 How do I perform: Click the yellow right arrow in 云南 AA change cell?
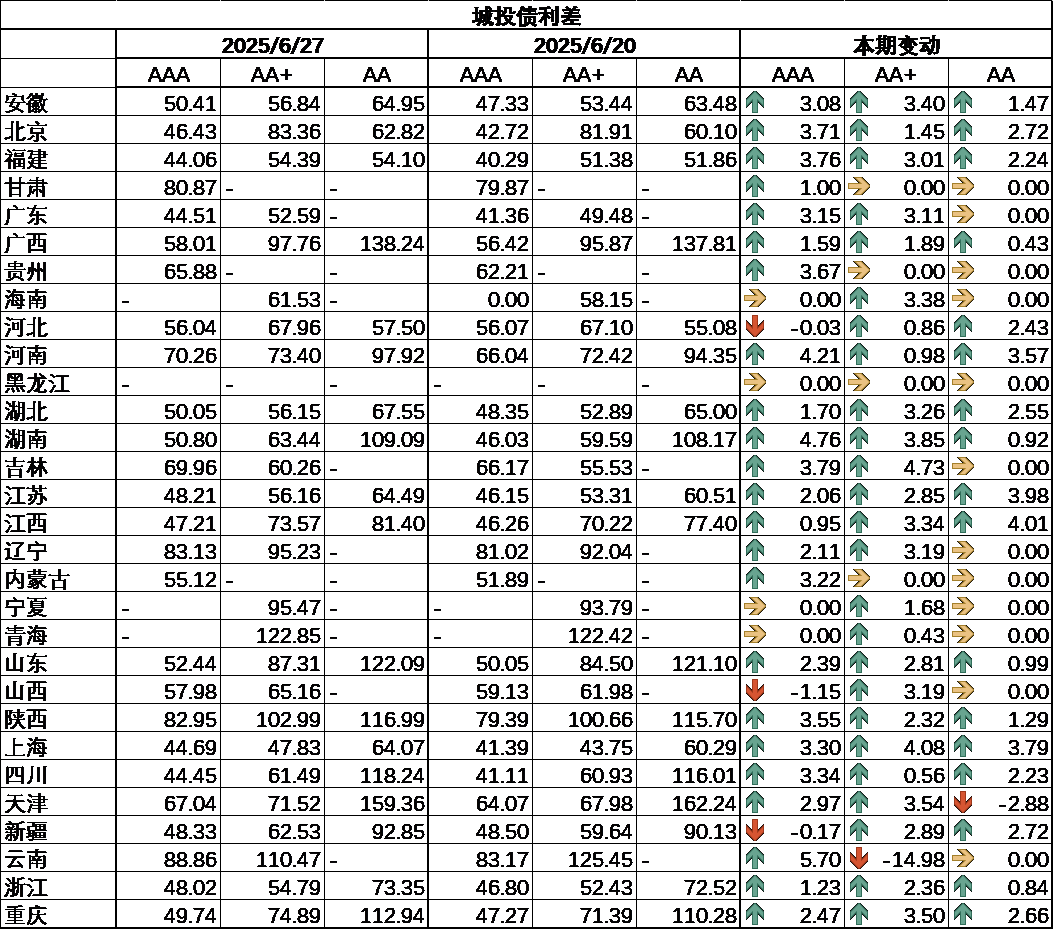point(963,858)
